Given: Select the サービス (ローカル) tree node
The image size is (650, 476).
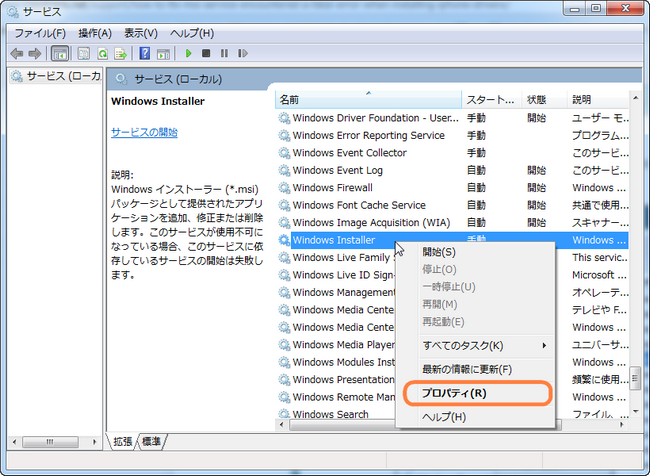Looking at the screenshot, I should point(56,76).
